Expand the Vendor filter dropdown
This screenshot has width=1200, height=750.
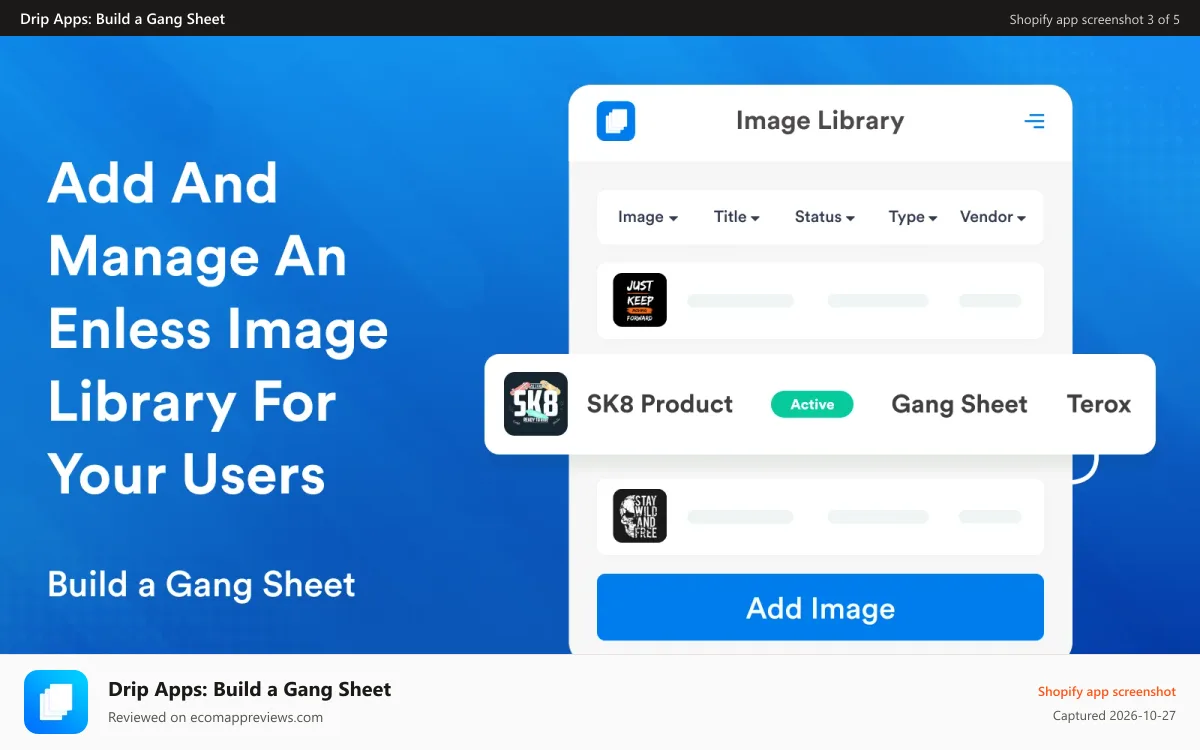[993, 217]
